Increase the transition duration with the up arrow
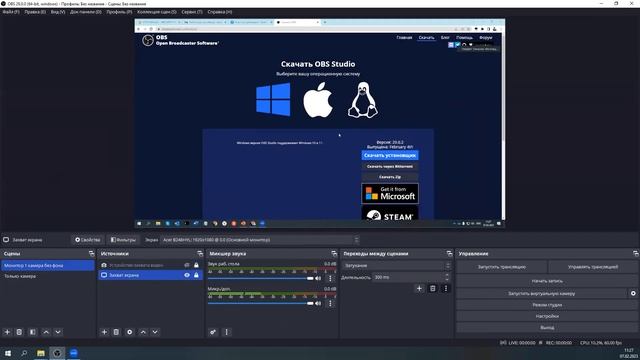 [447, 275]
